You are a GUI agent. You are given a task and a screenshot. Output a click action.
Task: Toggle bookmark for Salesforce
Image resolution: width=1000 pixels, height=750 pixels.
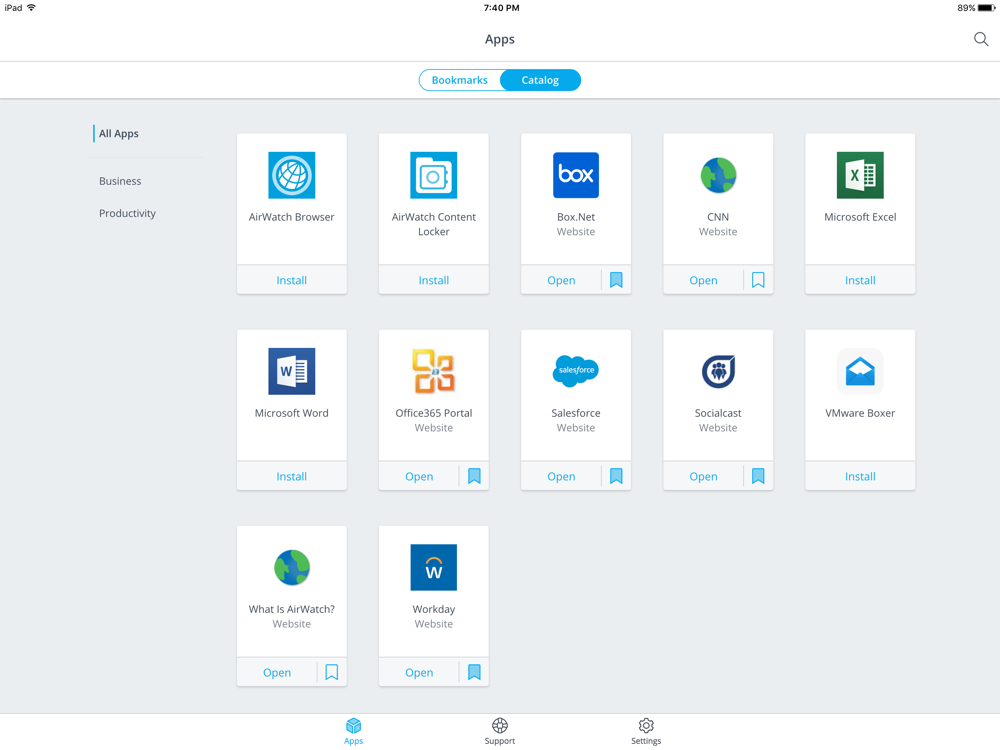click(x=616, y=476)
